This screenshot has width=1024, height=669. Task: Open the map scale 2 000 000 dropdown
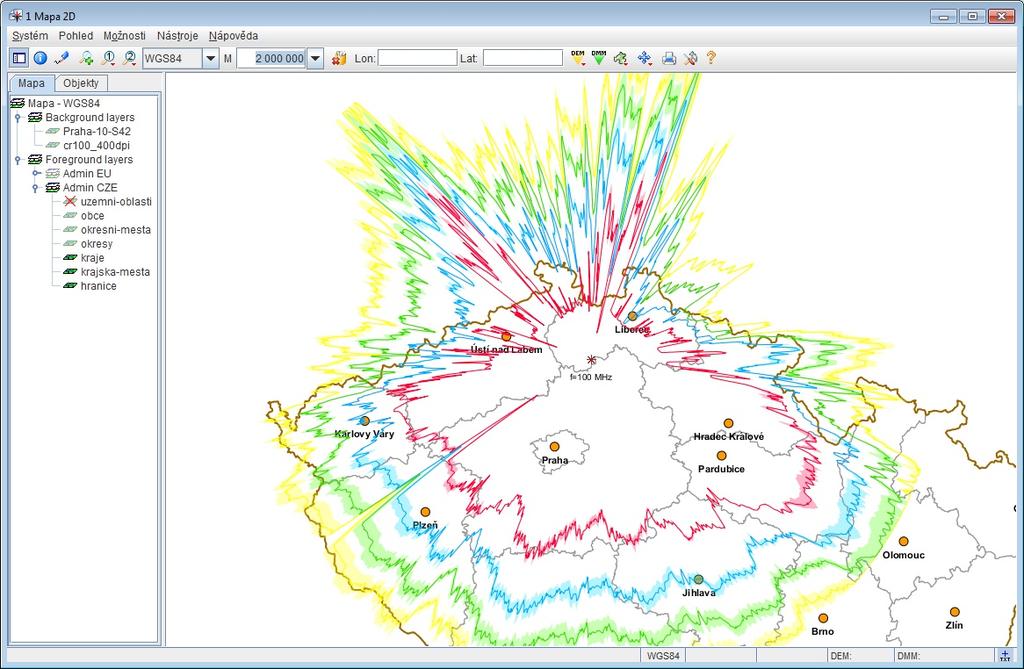[x=315, y=58]
